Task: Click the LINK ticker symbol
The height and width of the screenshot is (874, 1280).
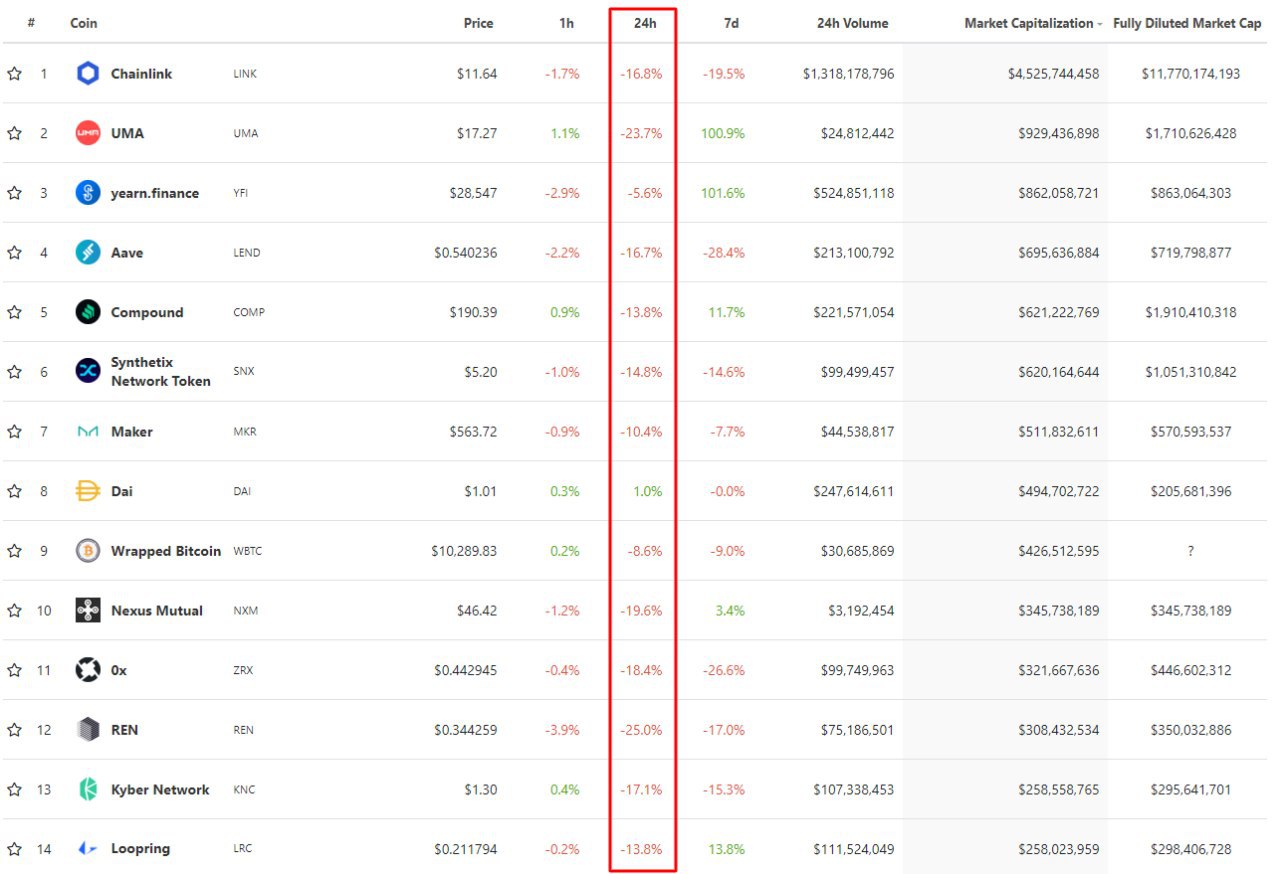Action: (x=244, y=74)
